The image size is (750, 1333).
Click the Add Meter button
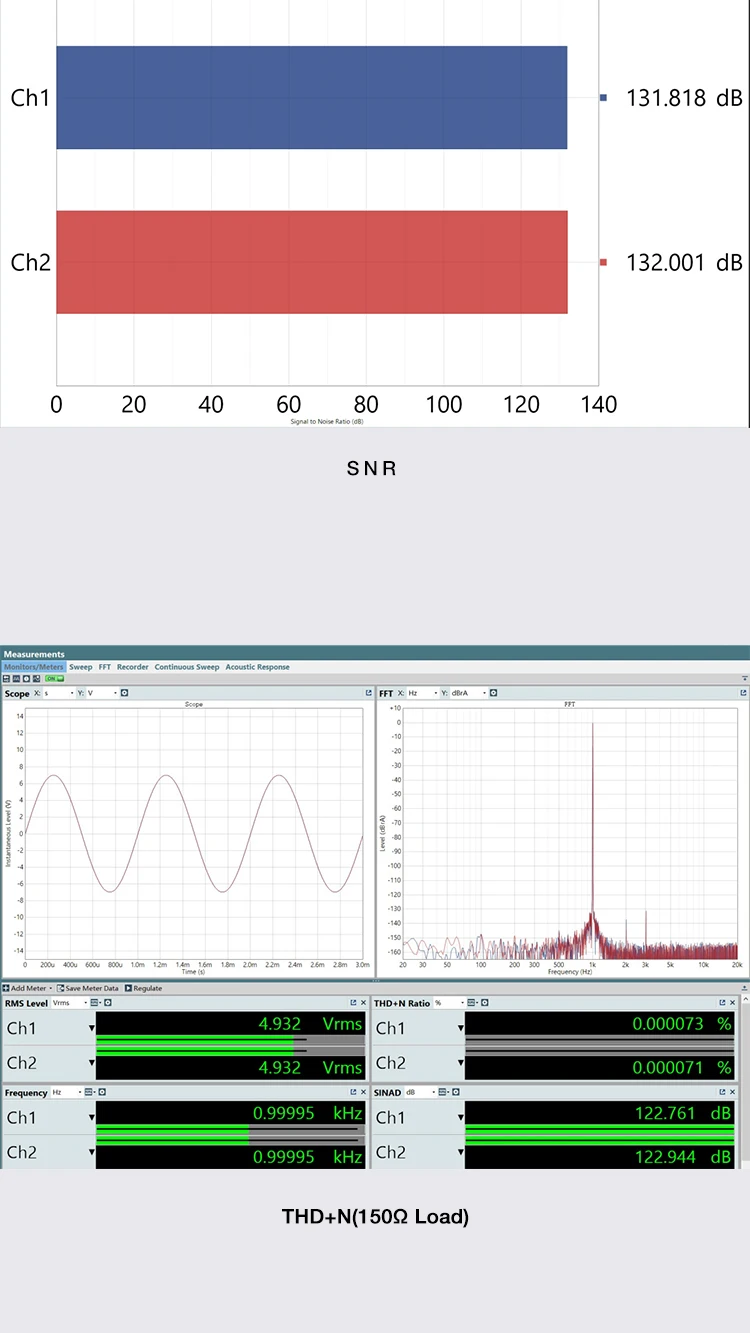[25, 988]
